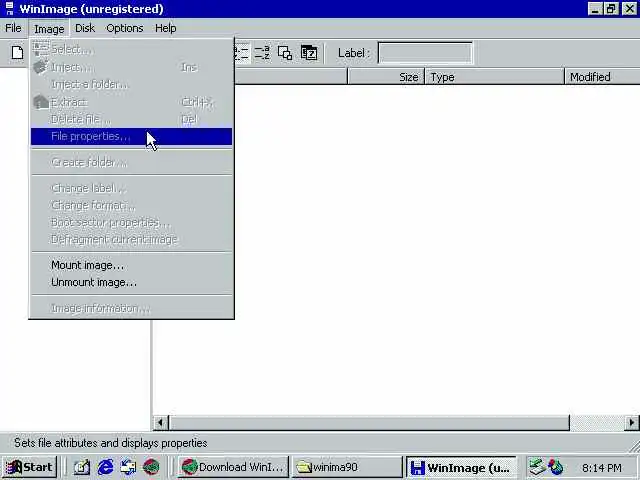Open the File menu
640x480 pixels.
point(13,28)
